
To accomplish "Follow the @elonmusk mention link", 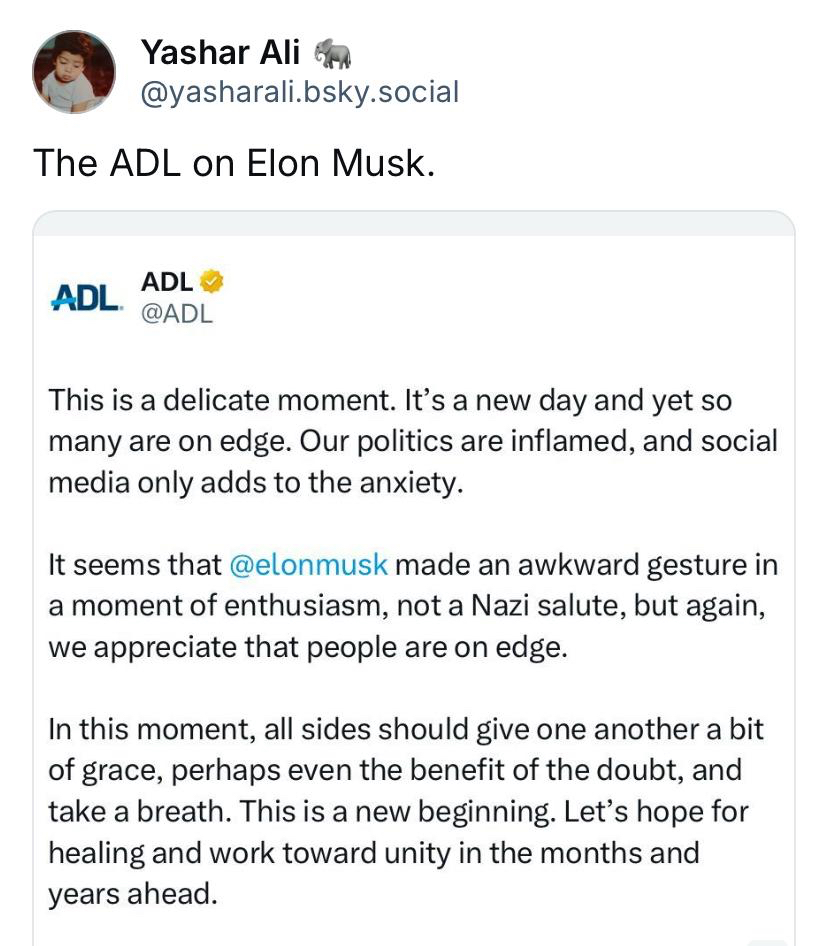I will tap(308, 564).
